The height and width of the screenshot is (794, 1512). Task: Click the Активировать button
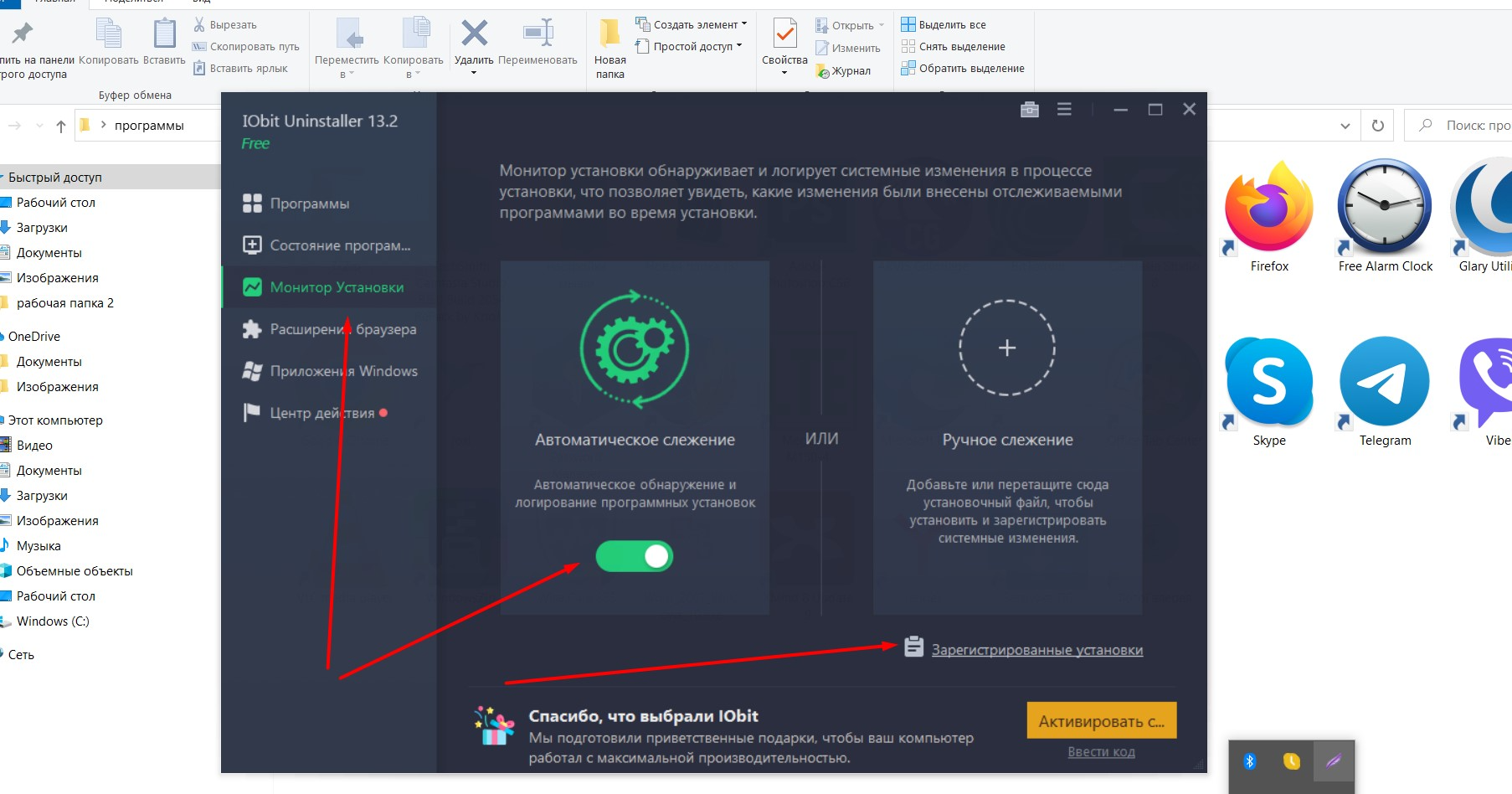click(x=1102, y=721)
